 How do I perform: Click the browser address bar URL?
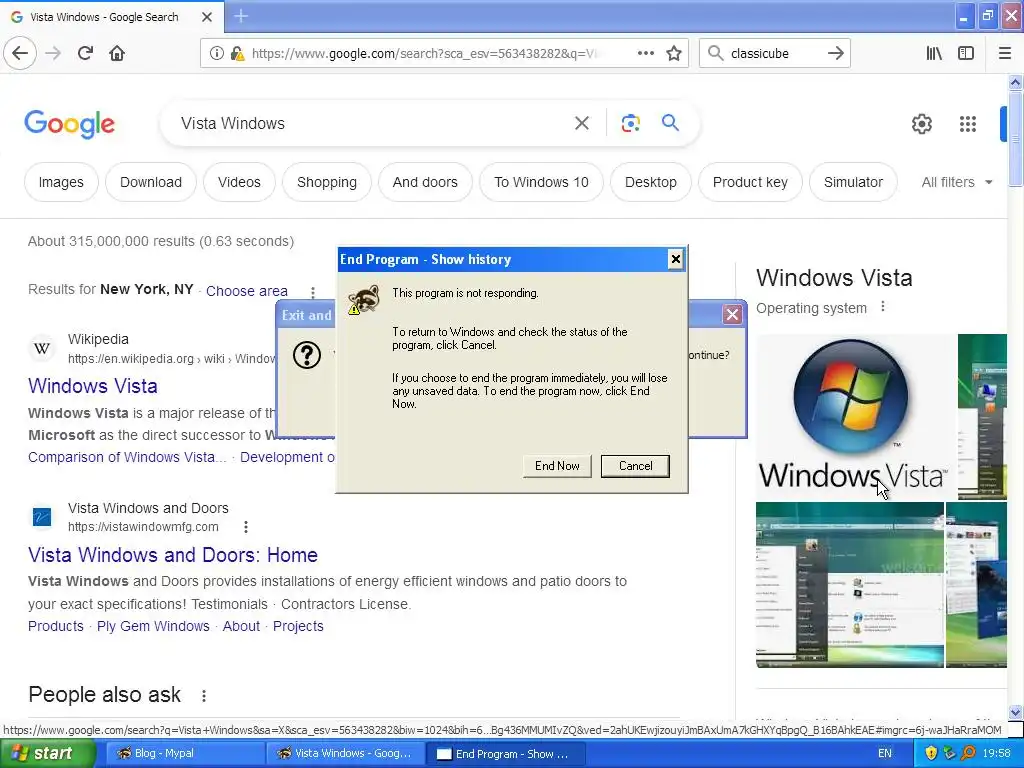(424, 54)
